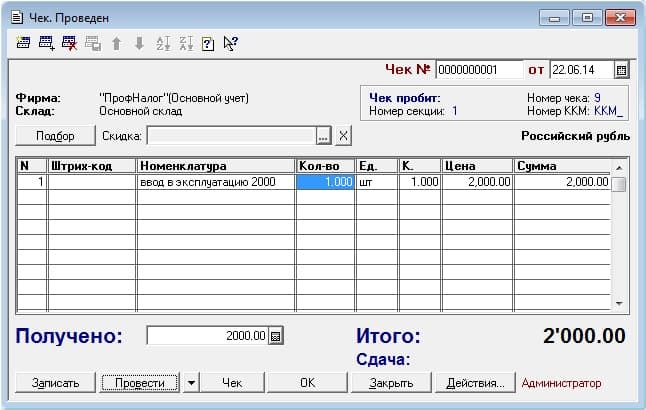Clear the Скидка field with X button
This screenshot has width=646, height=410.
coord(343,136)
